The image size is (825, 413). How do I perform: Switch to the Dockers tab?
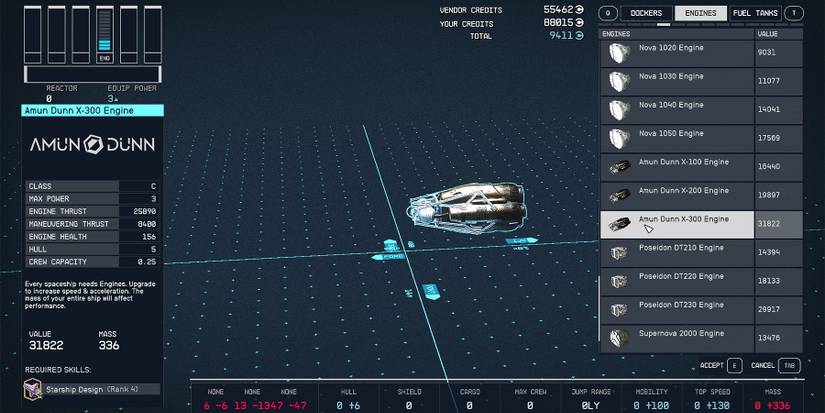[x=646, y=13]
